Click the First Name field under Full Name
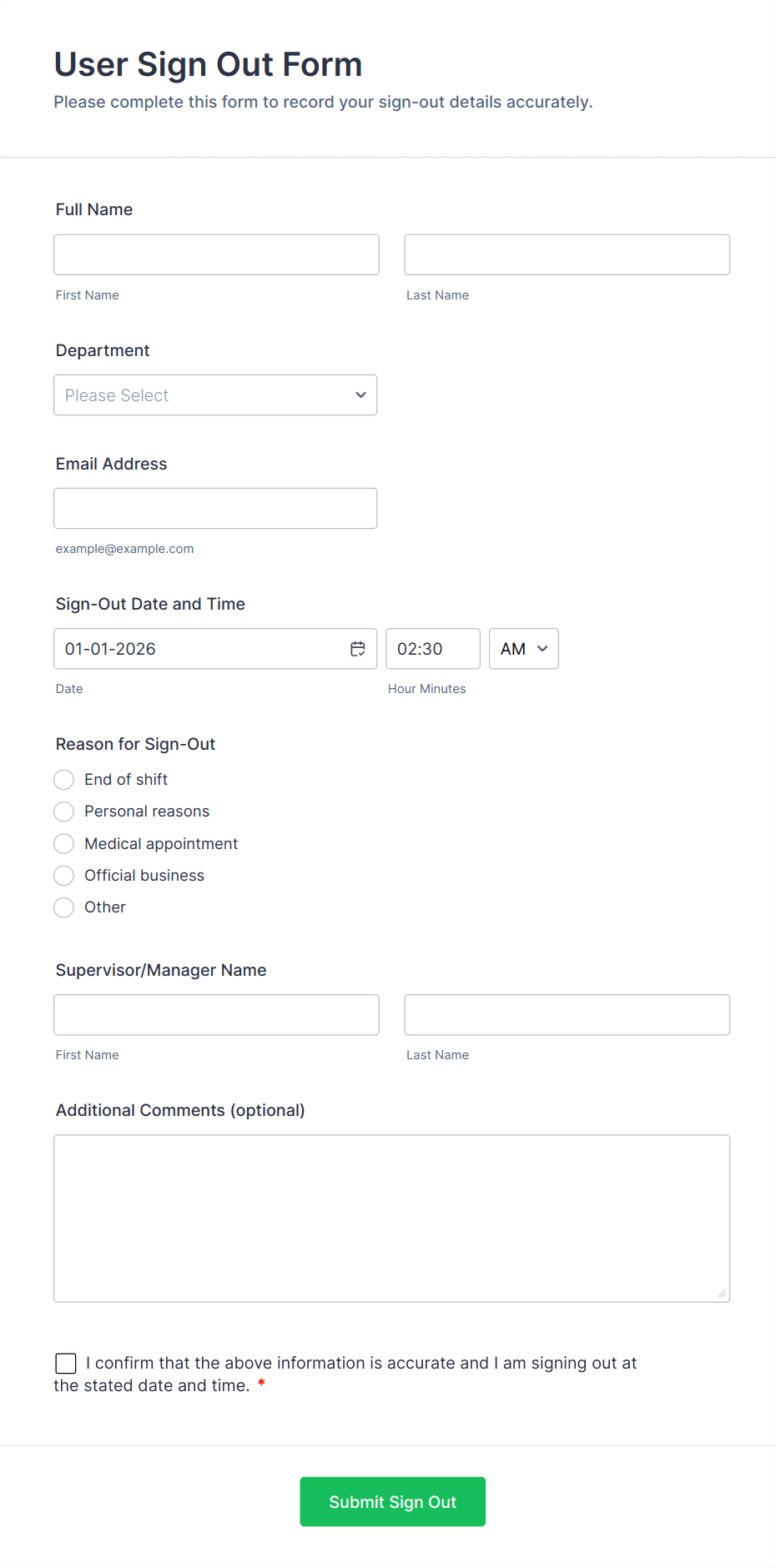This screenshot has height=1568, width=776. pyautogui.click(x=215, y=254)
